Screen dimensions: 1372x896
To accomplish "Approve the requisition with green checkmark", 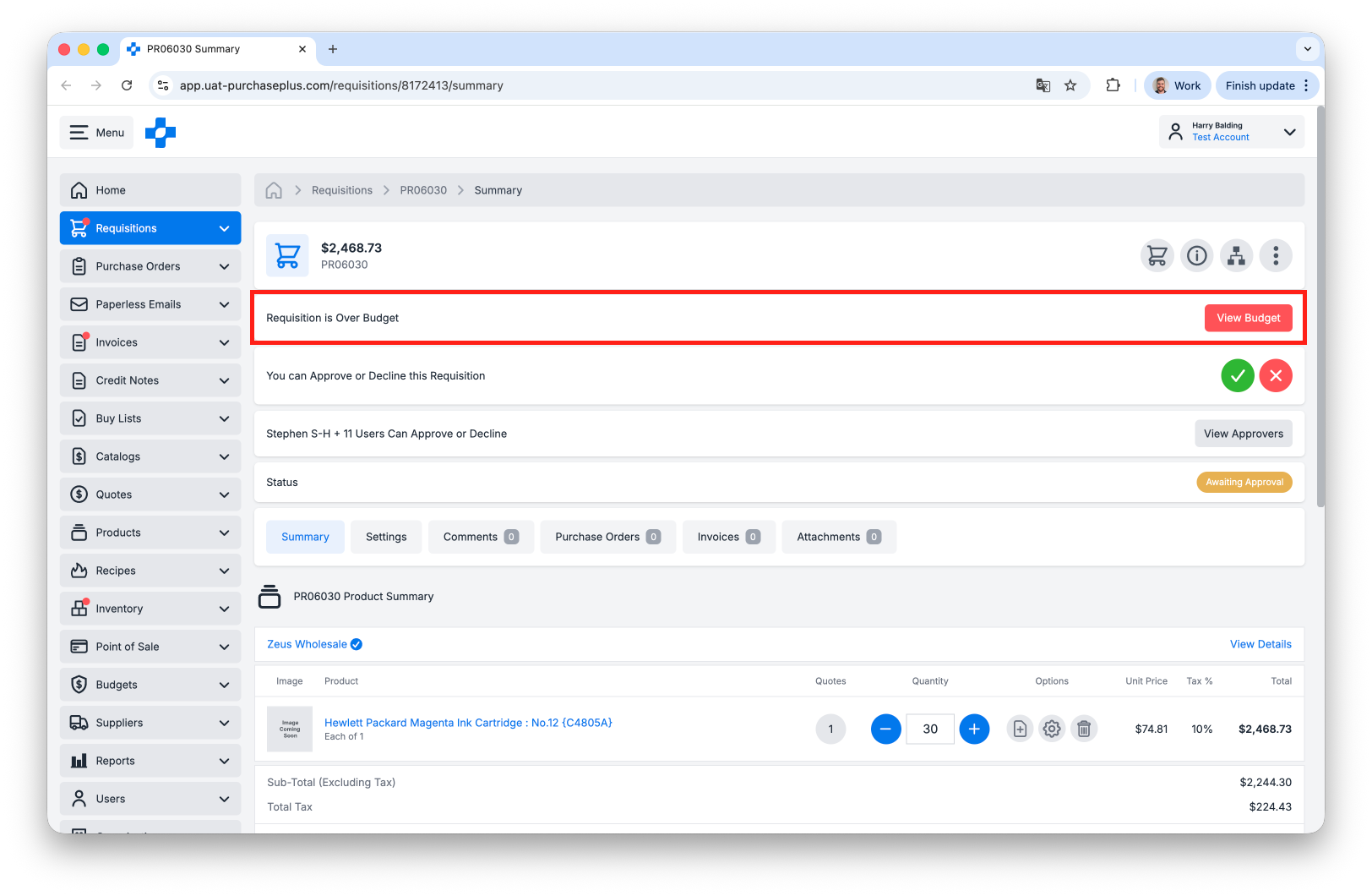I will [1238, 375].
